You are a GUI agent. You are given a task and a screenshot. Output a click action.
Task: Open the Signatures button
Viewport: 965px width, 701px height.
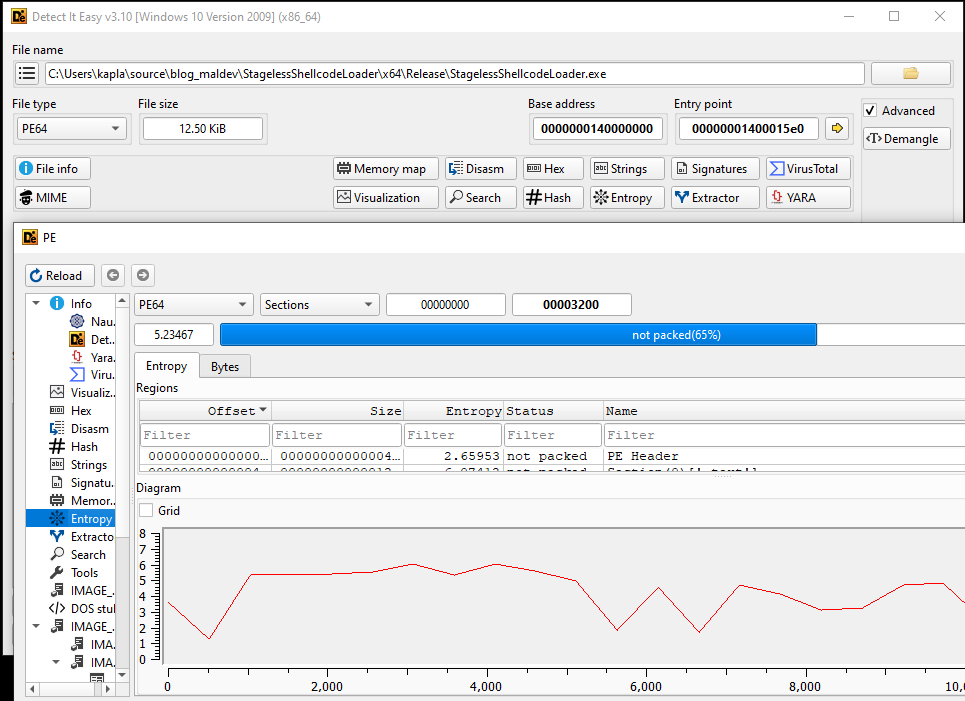[x=715, y=169]
